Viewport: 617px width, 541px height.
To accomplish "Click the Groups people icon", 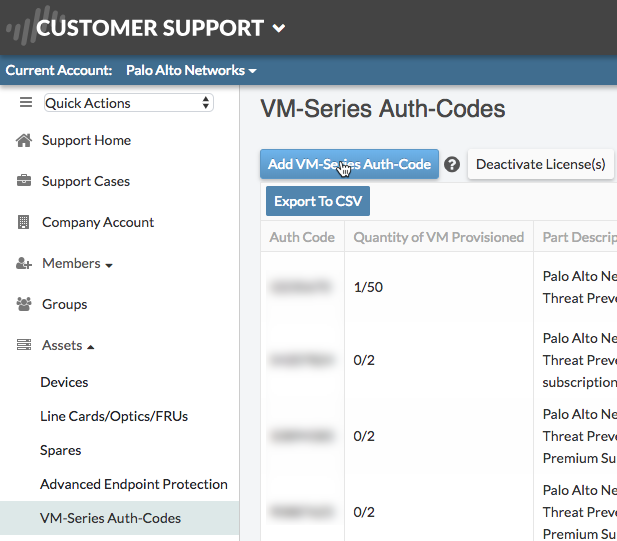I will click(24, 305).
